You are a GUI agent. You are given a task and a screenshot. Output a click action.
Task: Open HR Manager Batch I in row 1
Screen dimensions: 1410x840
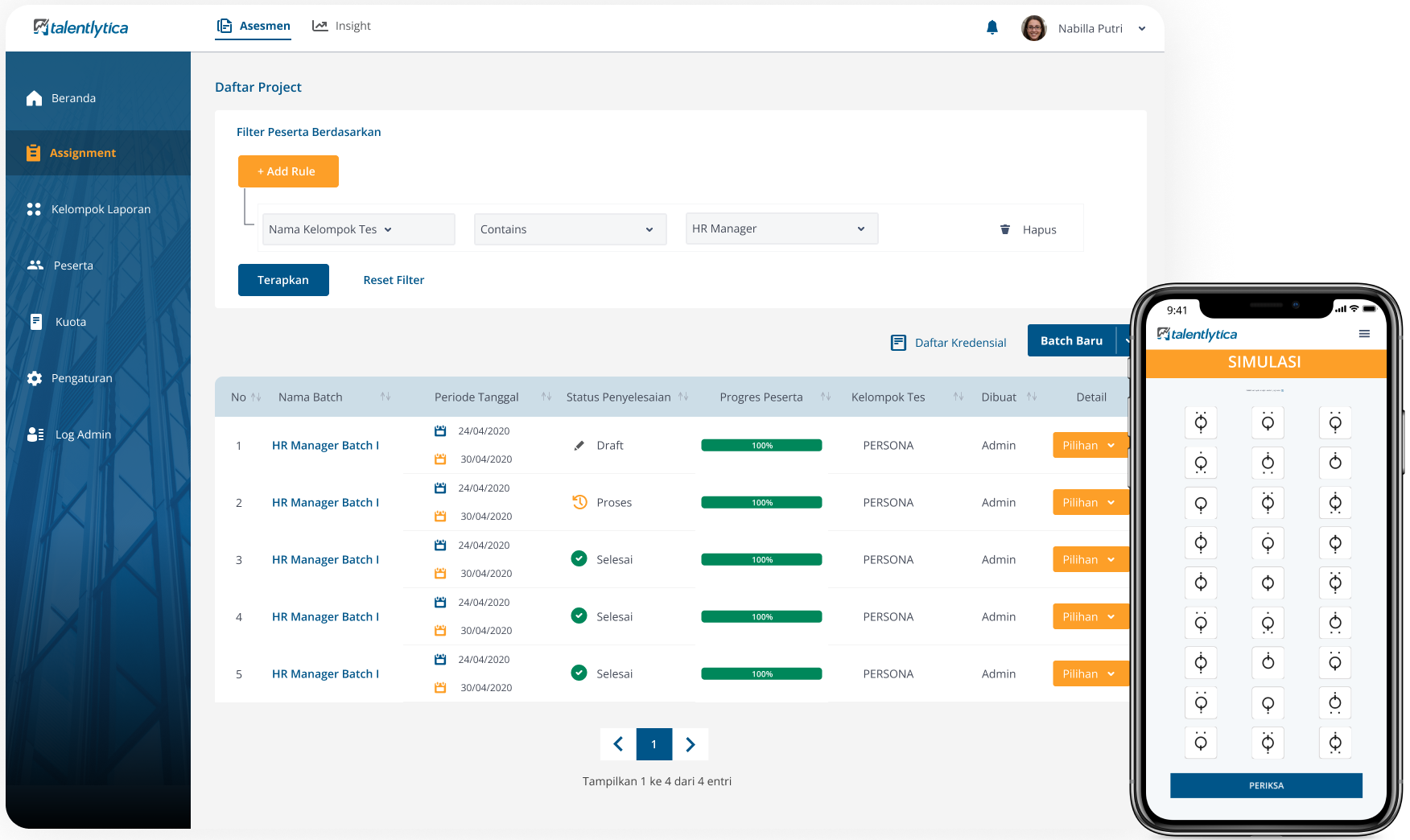(325, 446)
